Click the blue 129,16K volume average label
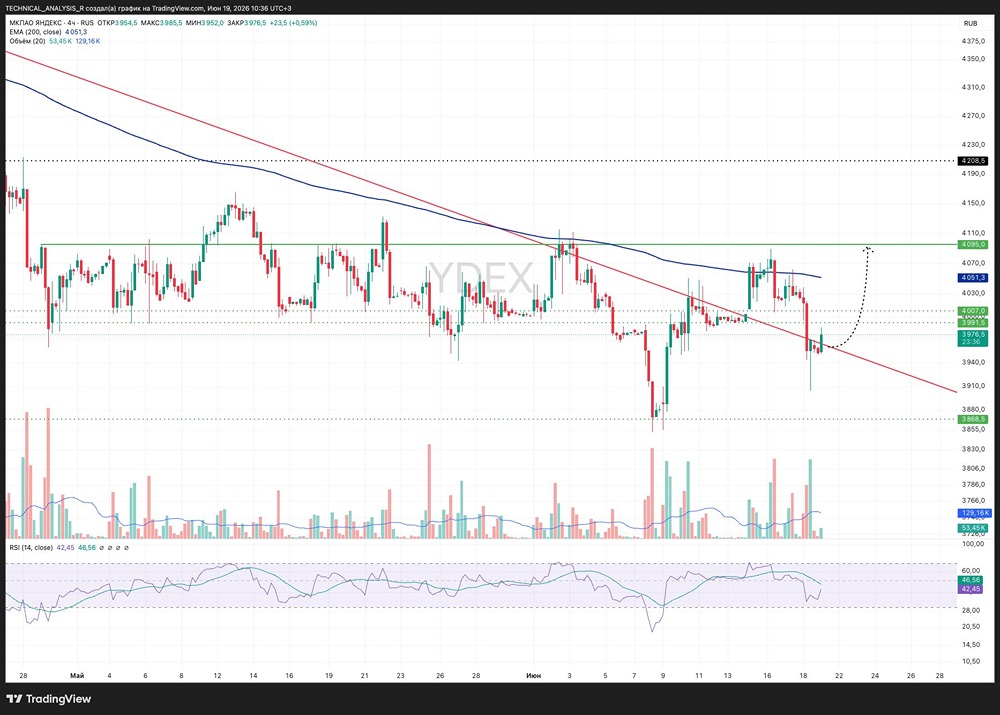Image resolution: width=1000 pixels, height=715 pixels. click(x=974, y=513)
